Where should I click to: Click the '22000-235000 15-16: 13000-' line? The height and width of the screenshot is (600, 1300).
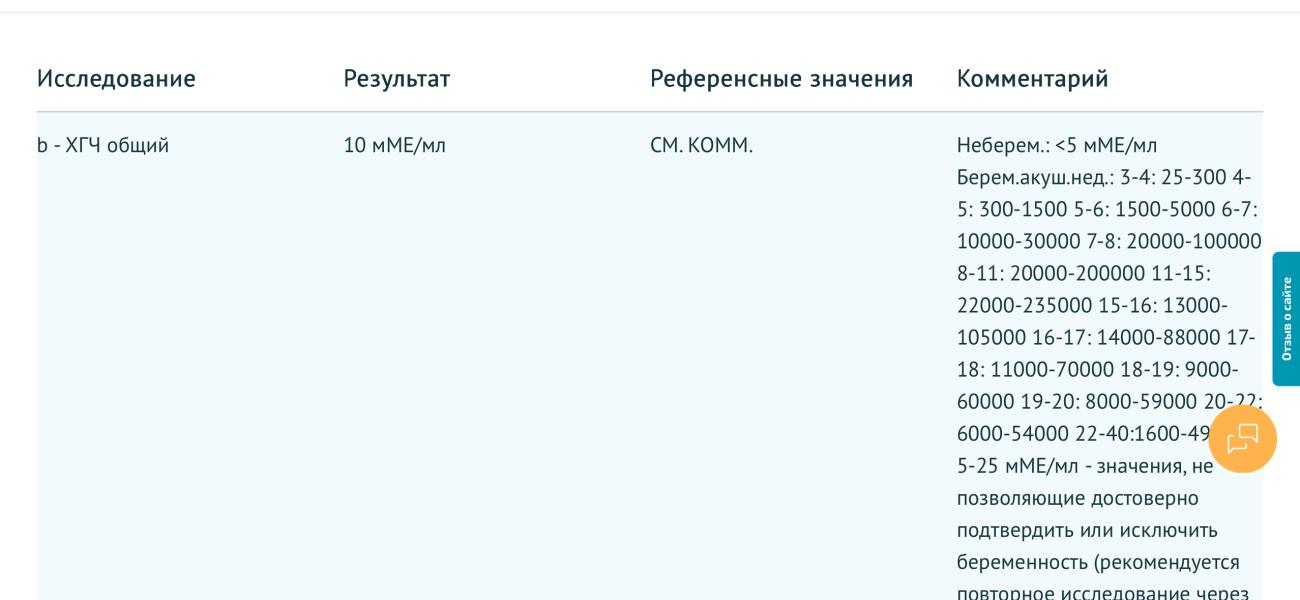(x=1092, y=306)
